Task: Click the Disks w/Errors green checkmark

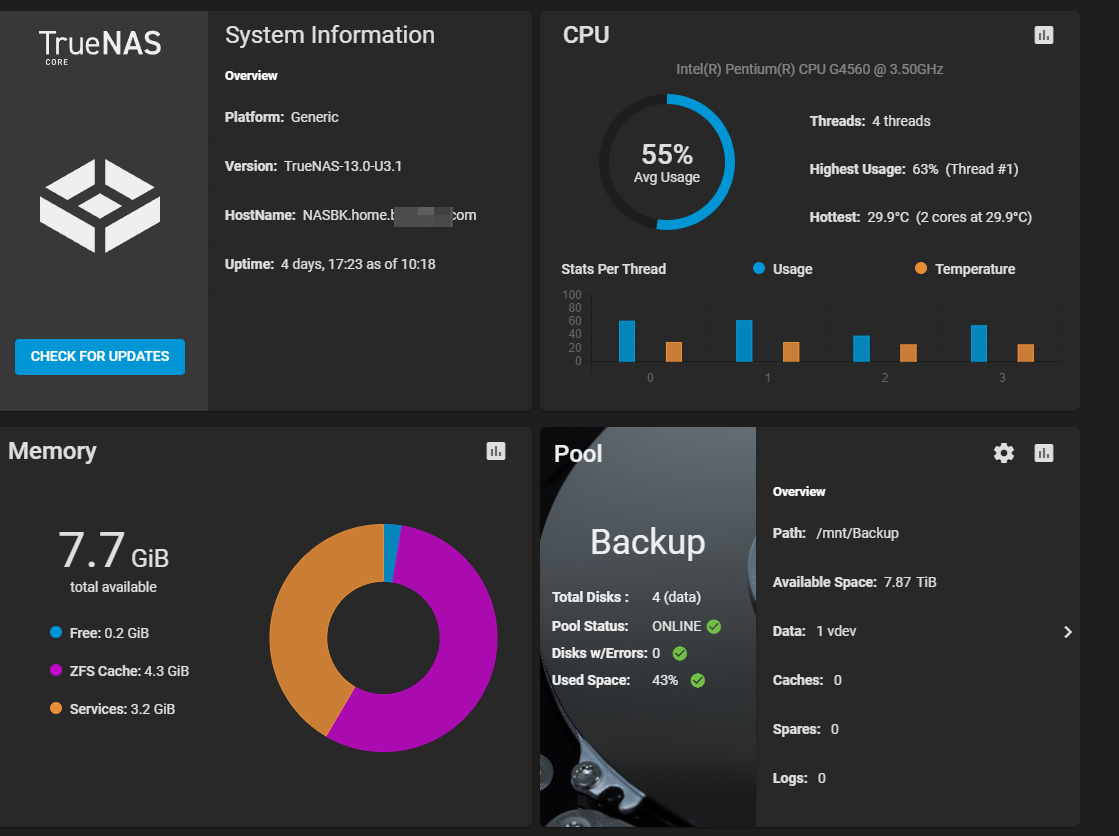Action: tap(679, 653)
